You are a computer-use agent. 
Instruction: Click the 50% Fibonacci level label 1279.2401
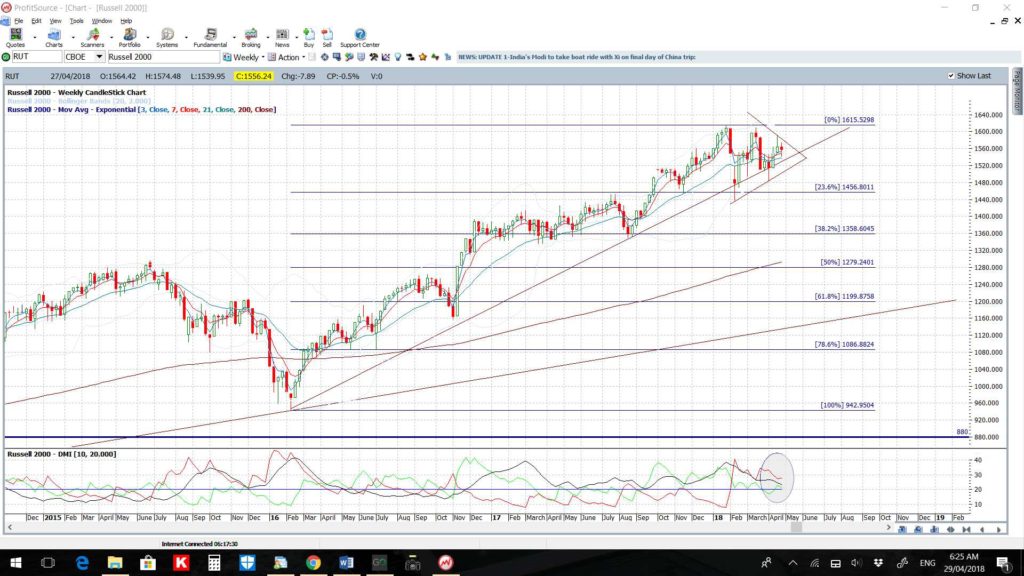point(847,263)
